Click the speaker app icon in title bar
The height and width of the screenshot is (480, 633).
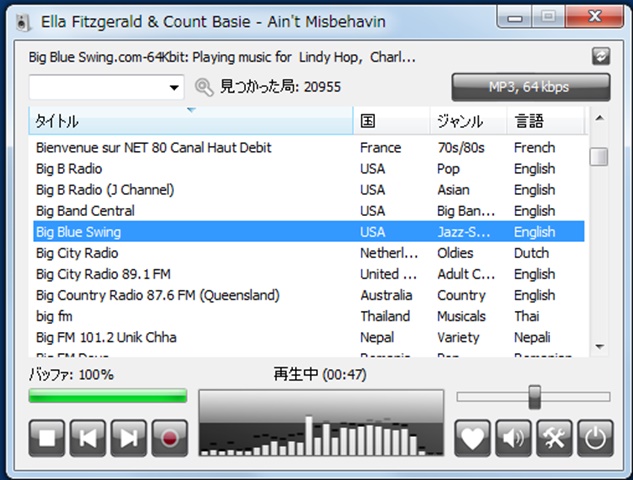coord(23,22)
